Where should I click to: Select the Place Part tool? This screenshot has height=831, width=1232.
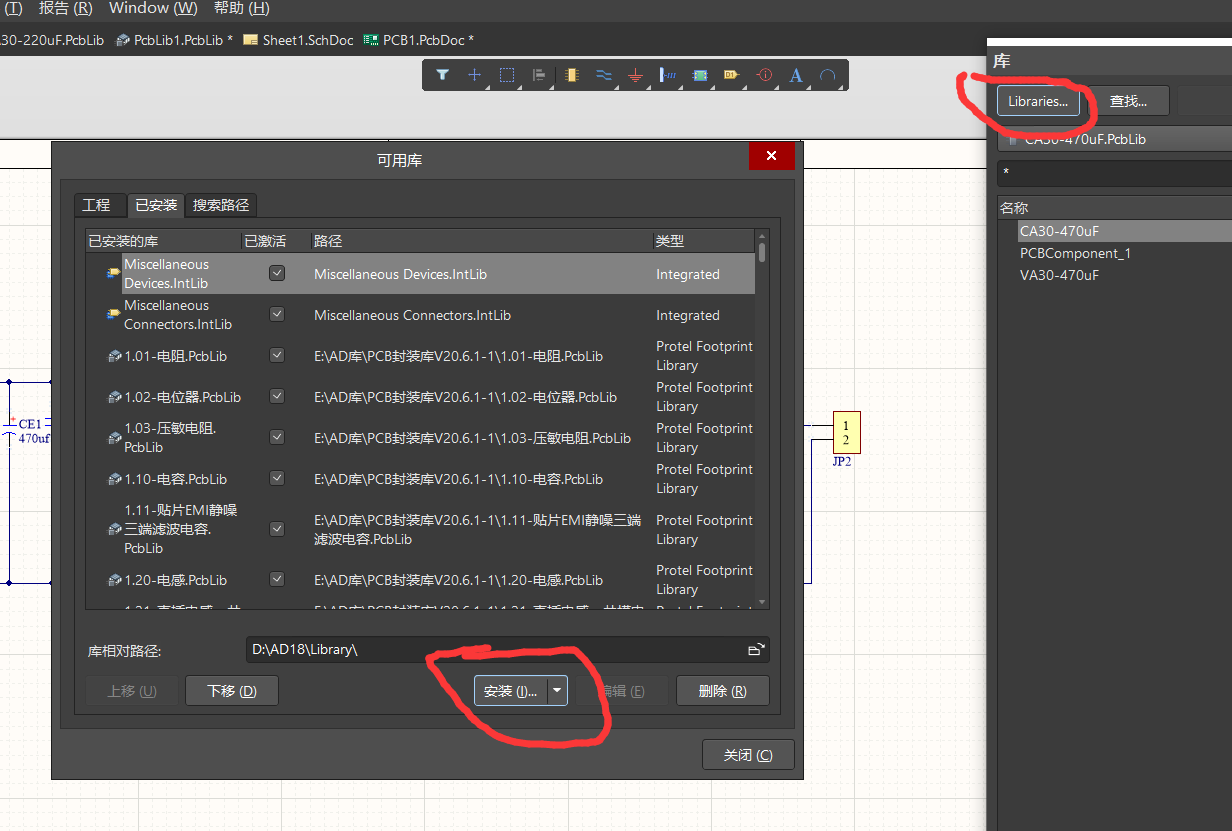(571, 75)
